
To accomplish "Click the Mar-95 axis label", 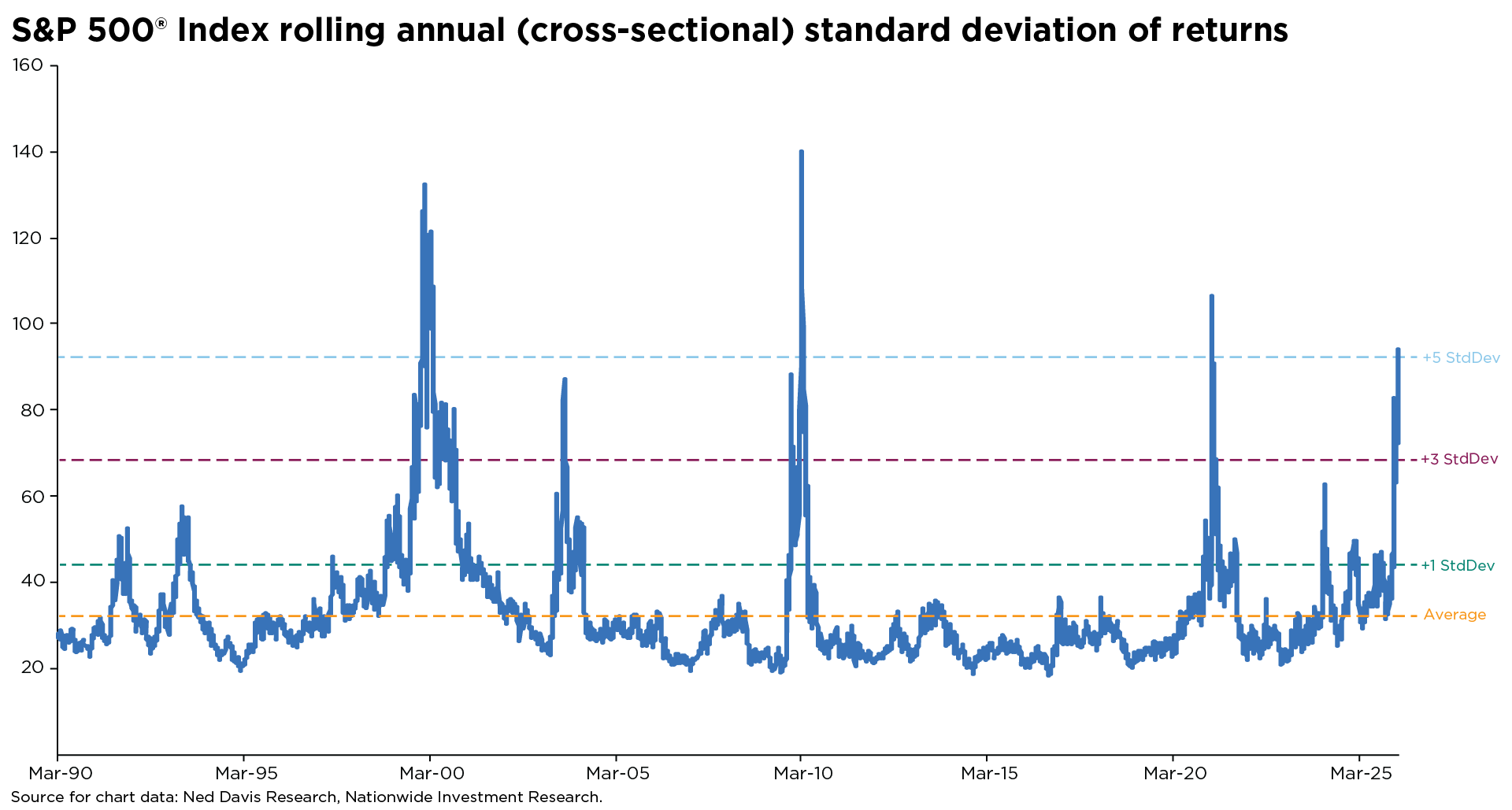I will tap(248, 774).
